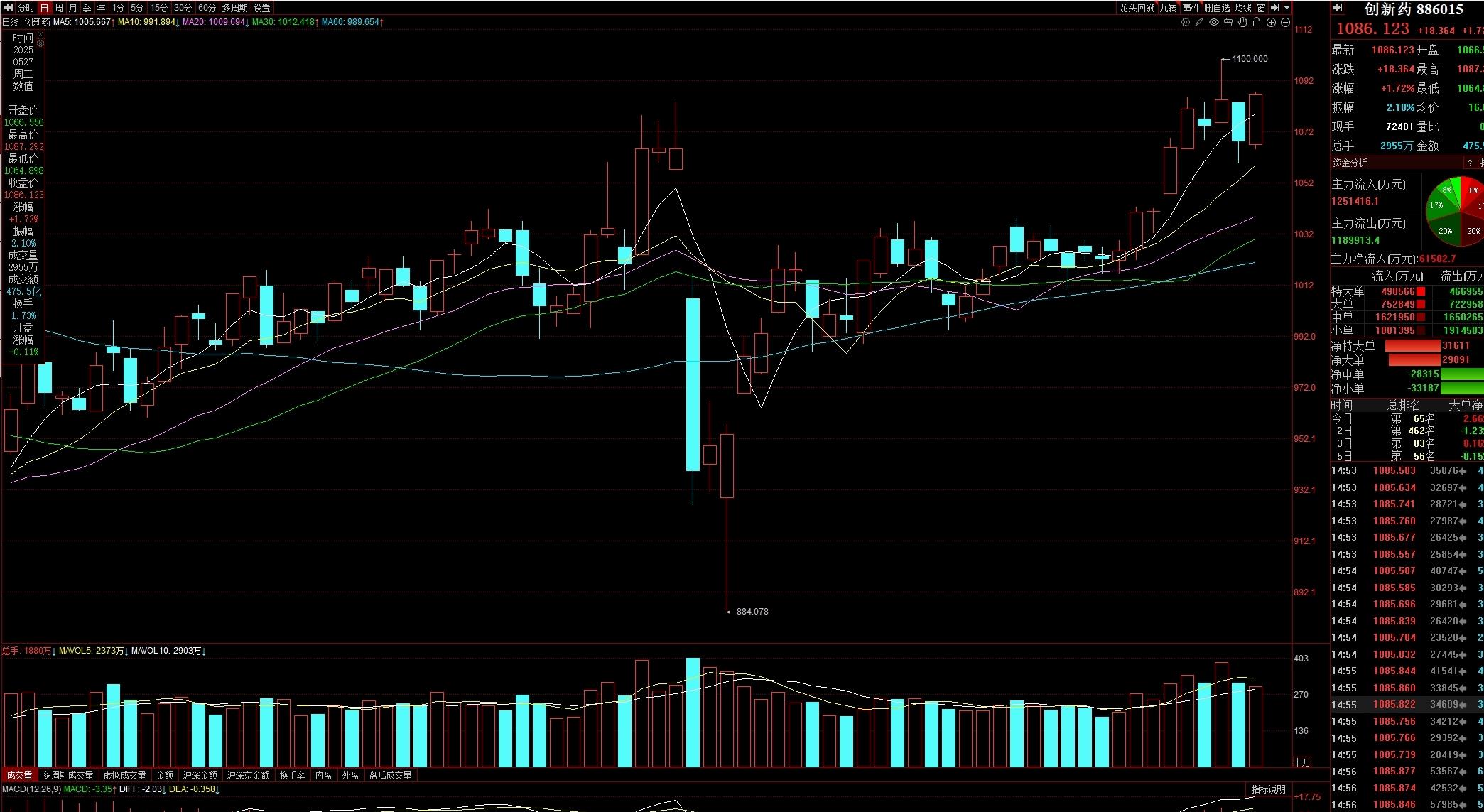Toggle the eye visibility icon
Image resolution: width=1484 pixels, height=812 pixels.
[x=1214, y=22]
